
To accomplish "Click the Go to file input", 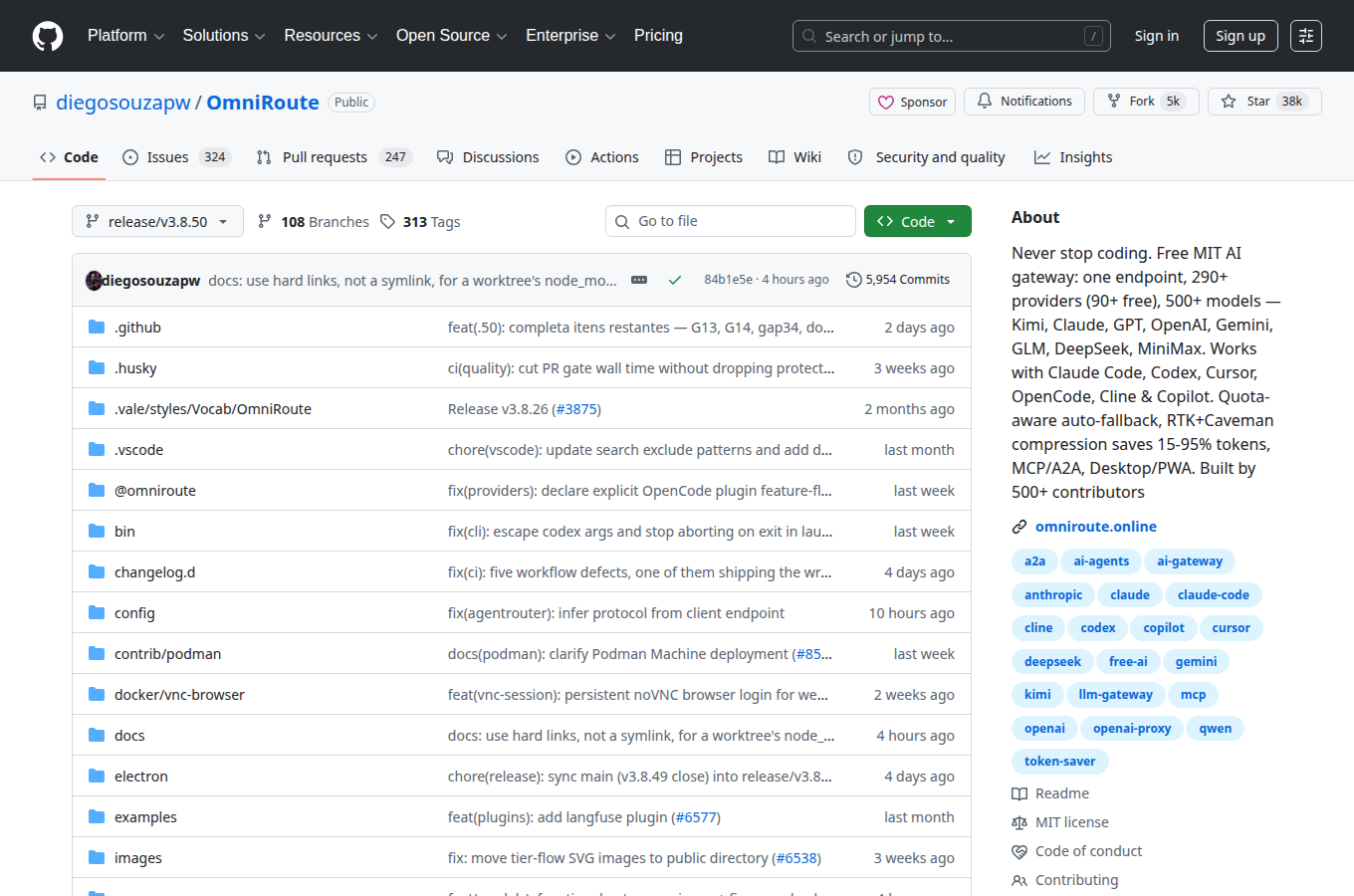I will pyautogui.click(x=731, y=221).
